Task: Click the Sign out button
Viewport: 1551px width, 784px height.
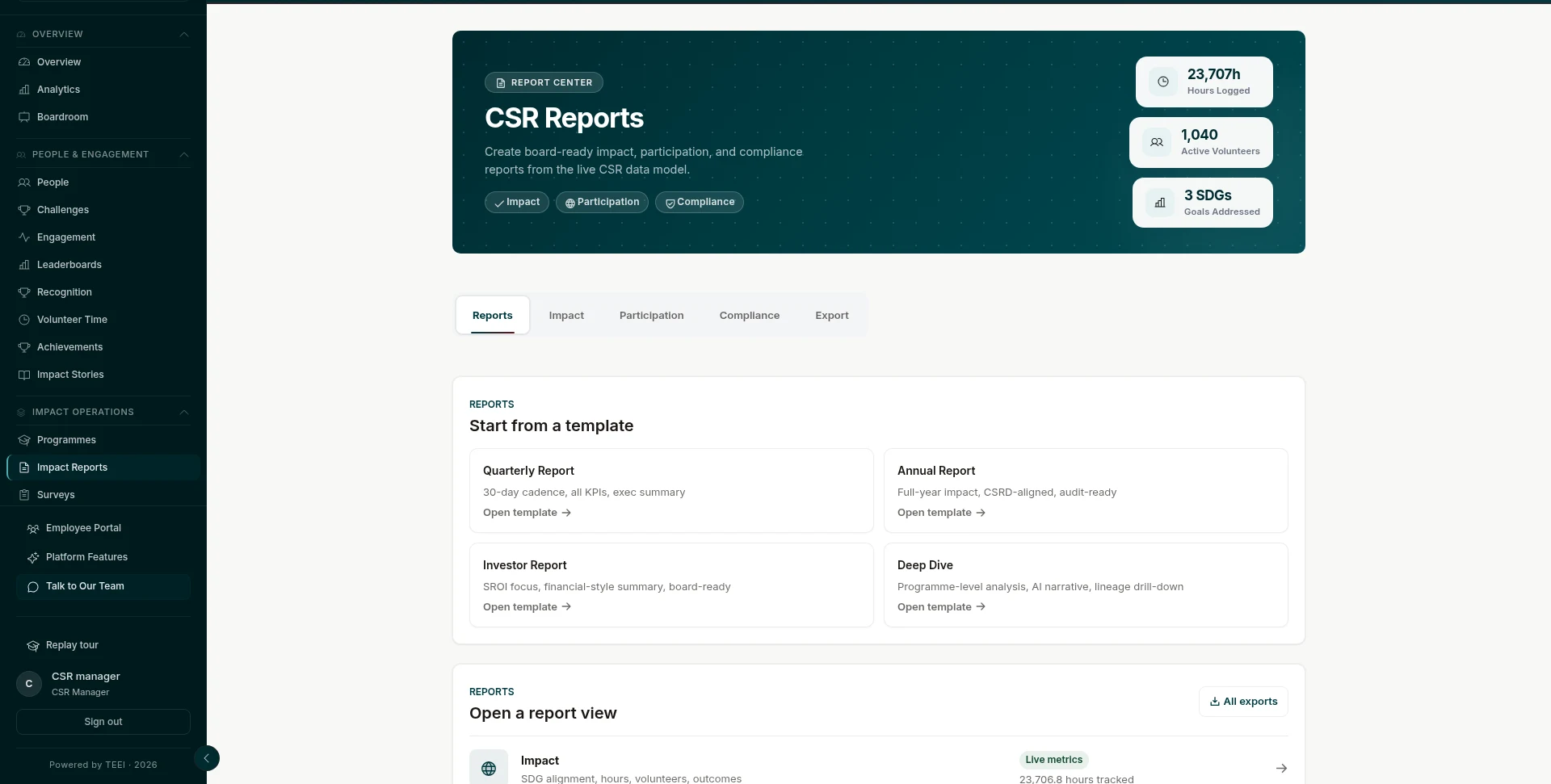Action: (x=103, y=722)
